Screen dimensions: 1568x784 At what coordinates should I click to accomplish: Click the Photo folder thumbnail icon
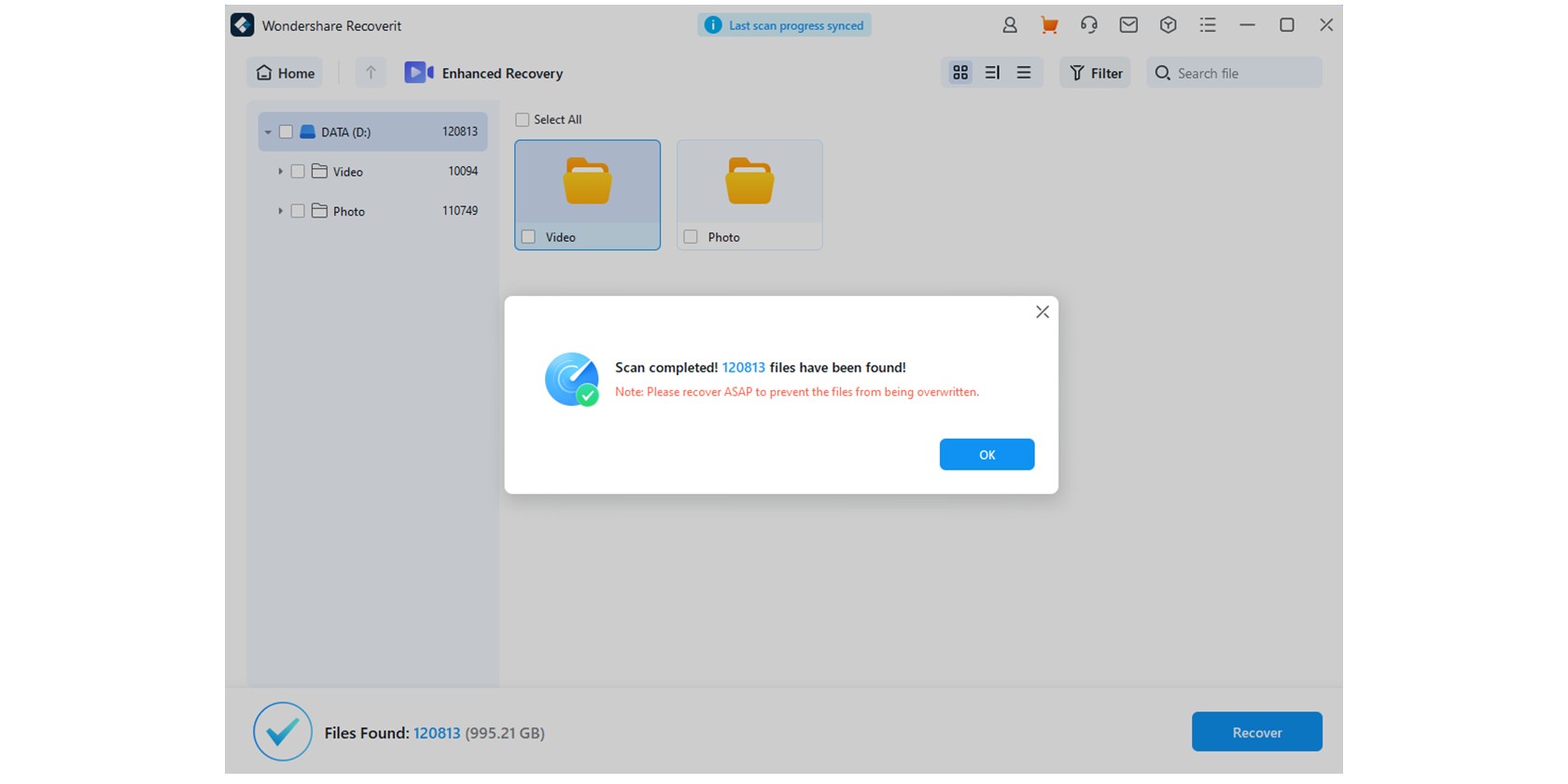(x=749, y=181)
